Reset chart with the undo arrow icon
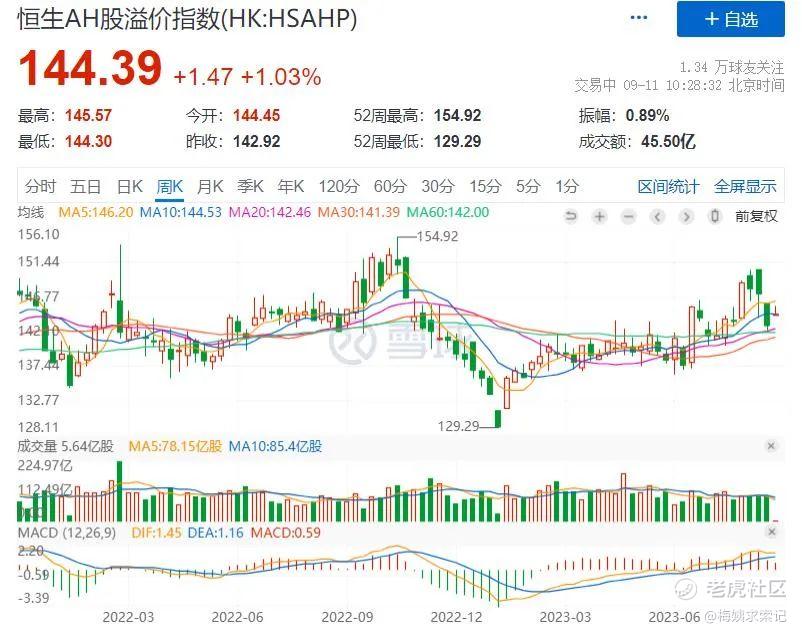 pyautogui.click(x=570, y=216)
